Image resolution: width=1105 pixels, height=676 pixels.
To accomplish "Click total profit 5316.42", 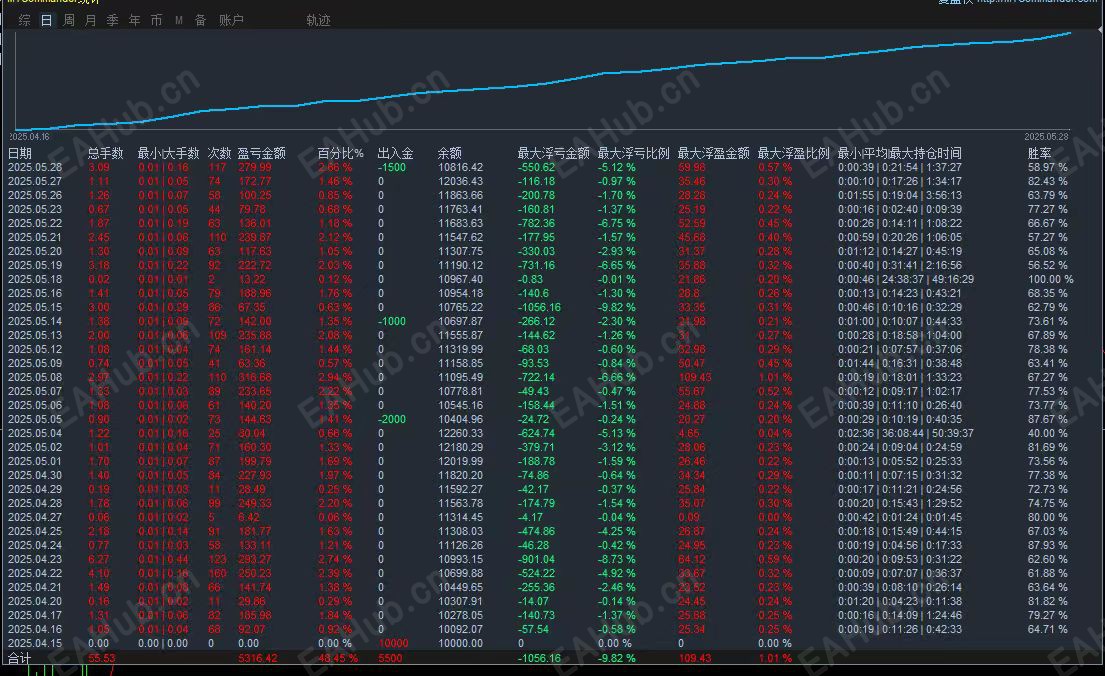I will pos(258,658).
